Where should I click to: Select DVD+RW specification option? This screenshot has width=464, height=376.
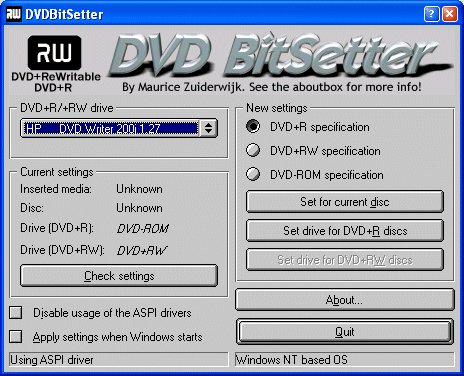tap(253, 151)
